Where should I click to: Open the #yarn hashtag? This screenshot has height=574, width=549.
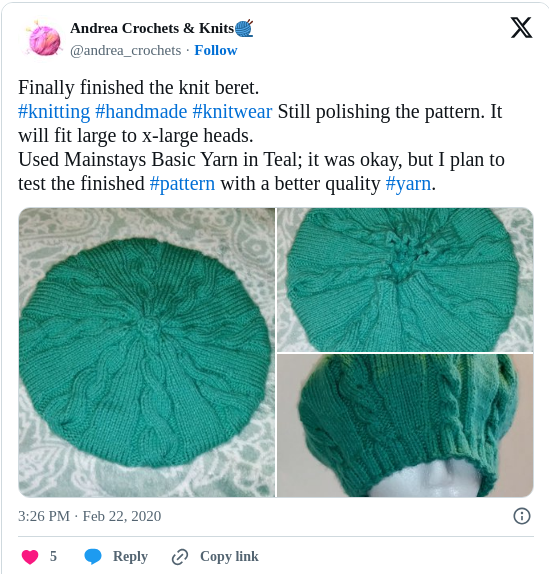click(x=408, y=183)
